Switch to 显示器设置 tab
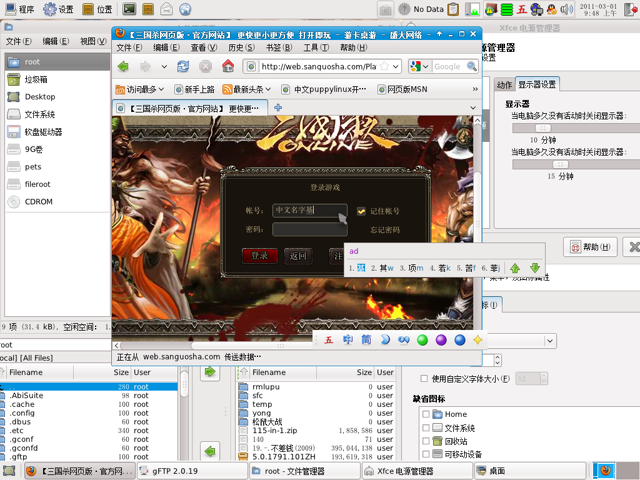 pyautogui.click(x=537, y=84)
